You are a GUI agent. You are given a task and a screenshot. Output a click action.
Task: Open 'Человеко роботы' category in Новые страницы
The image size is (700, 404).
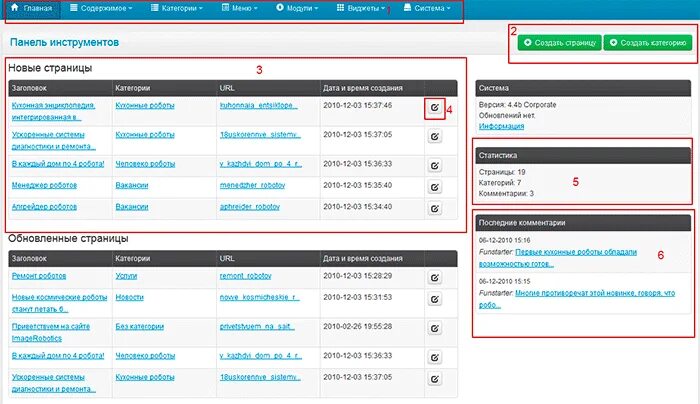tap(145, 164)
